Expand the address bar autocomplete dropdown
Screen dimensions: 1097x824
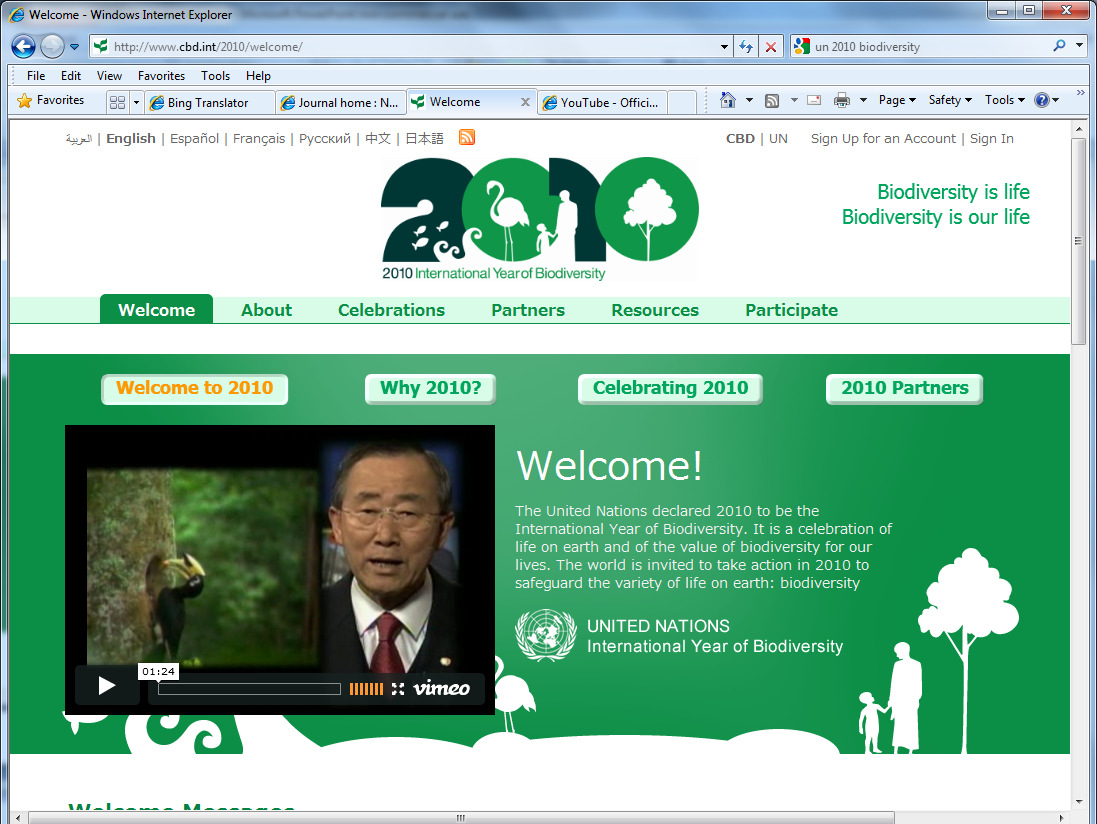(x=724, y=47)
